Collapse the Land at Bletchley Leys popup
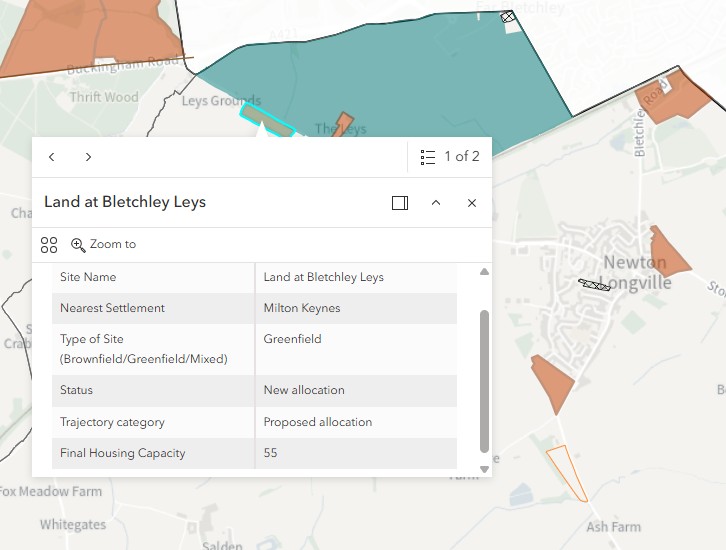 coord(436,203)
